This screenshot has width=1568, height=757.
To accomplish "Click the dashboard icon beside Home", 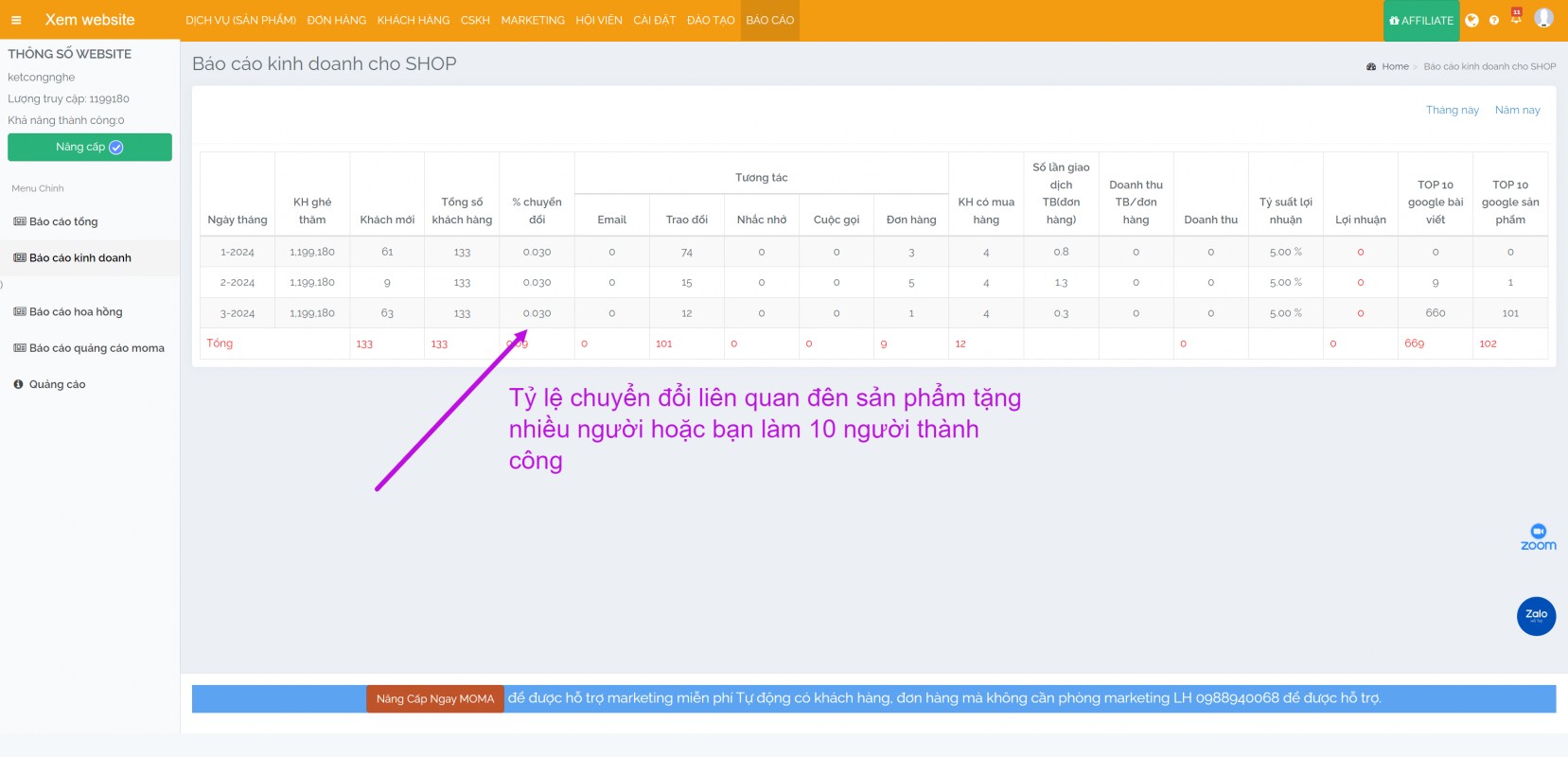I will (x=1371, y=66).
